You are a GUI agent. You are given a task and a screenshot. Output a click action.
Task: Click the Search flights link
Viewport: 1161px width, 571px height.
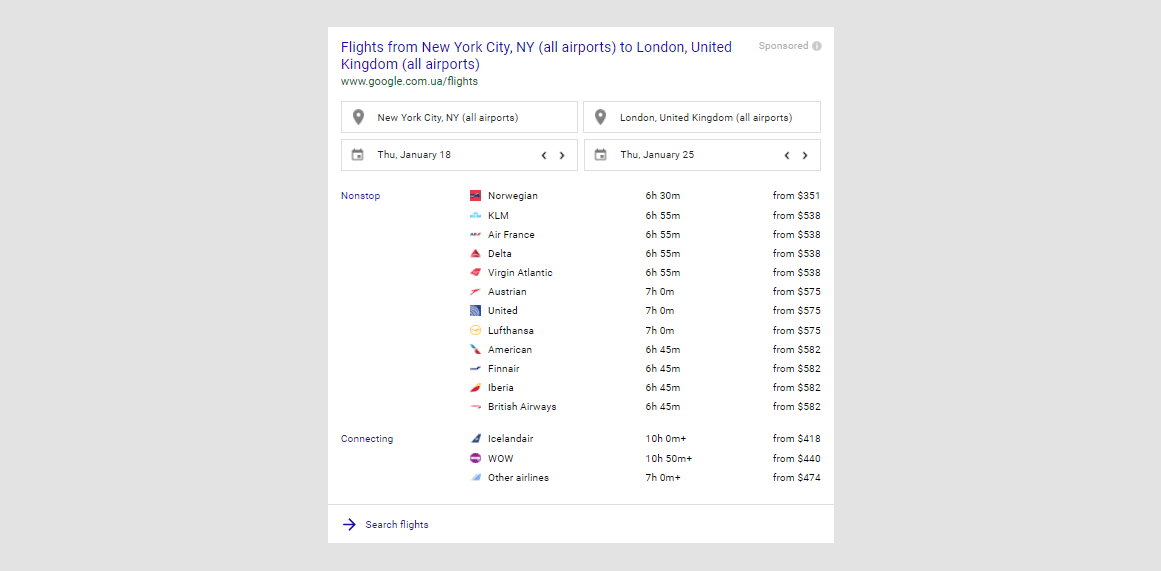coord(396,524)
